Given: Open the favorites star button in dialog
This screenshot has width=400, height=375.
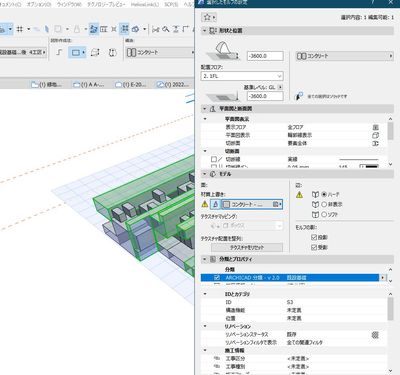Looking at the screenshot, I should pos(209,17).
